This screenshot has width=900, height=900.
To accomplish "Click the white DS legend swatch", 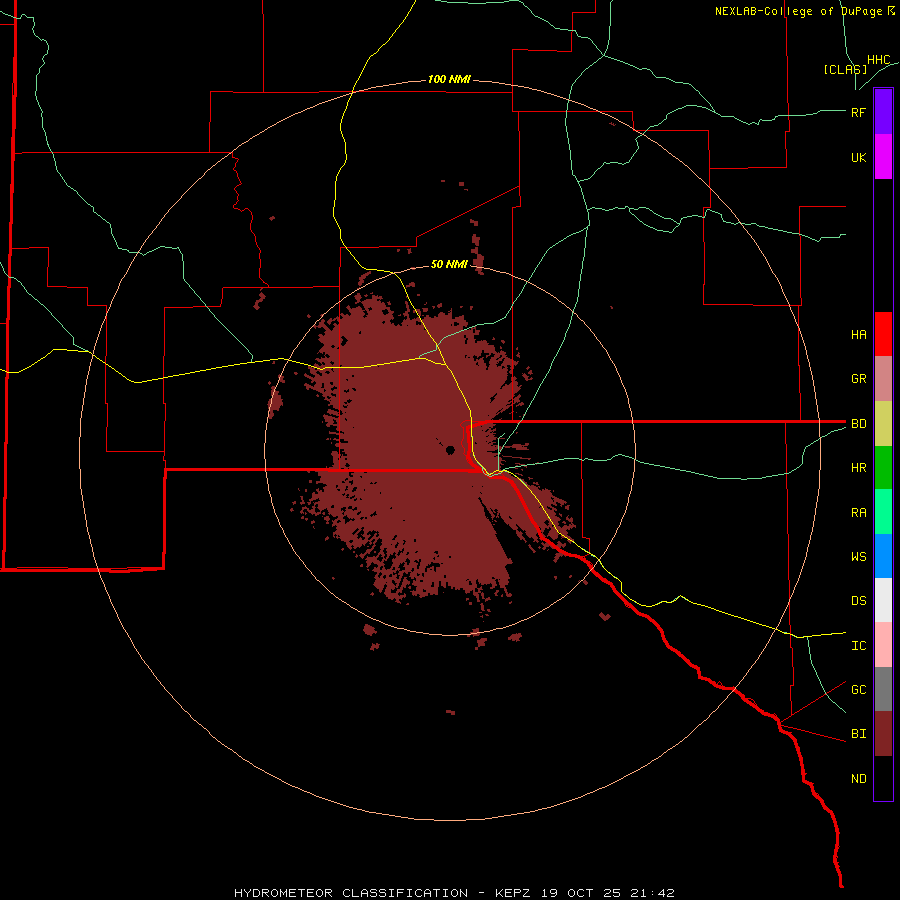I will tap(883, 600).
